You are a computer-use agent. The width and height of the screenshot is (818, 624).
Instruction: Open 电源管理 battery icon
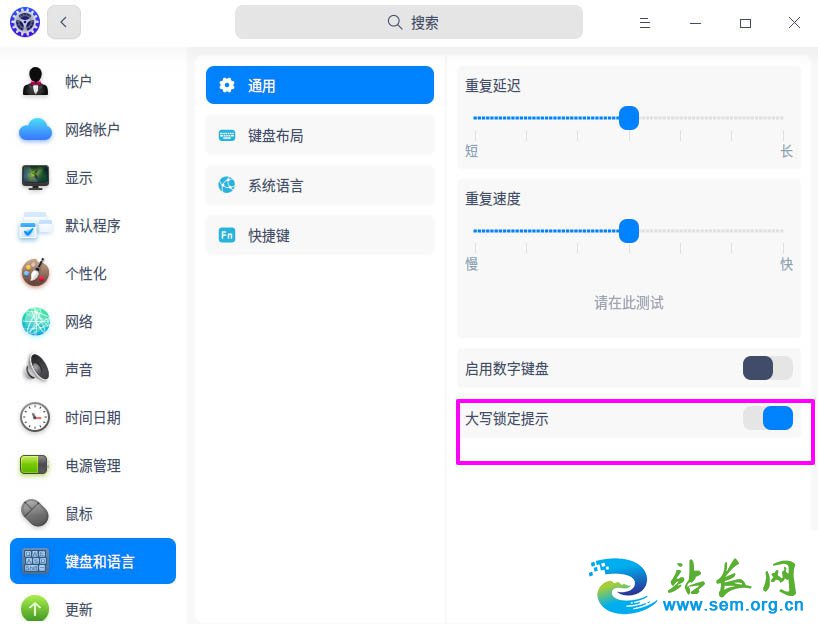35,465
